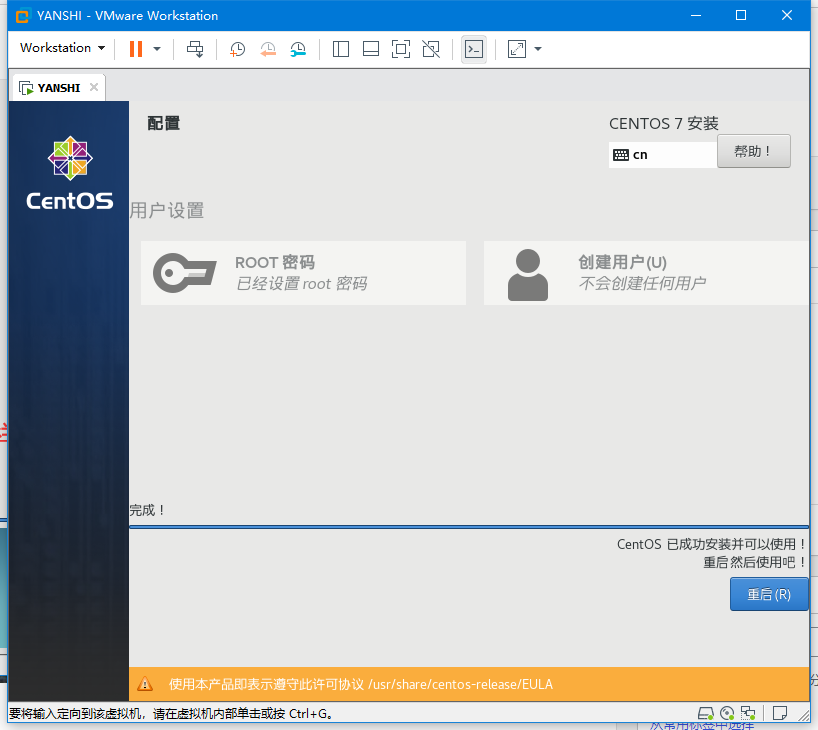Enter full screen mode
Screen dimensions: 818x730
[401, 49]
